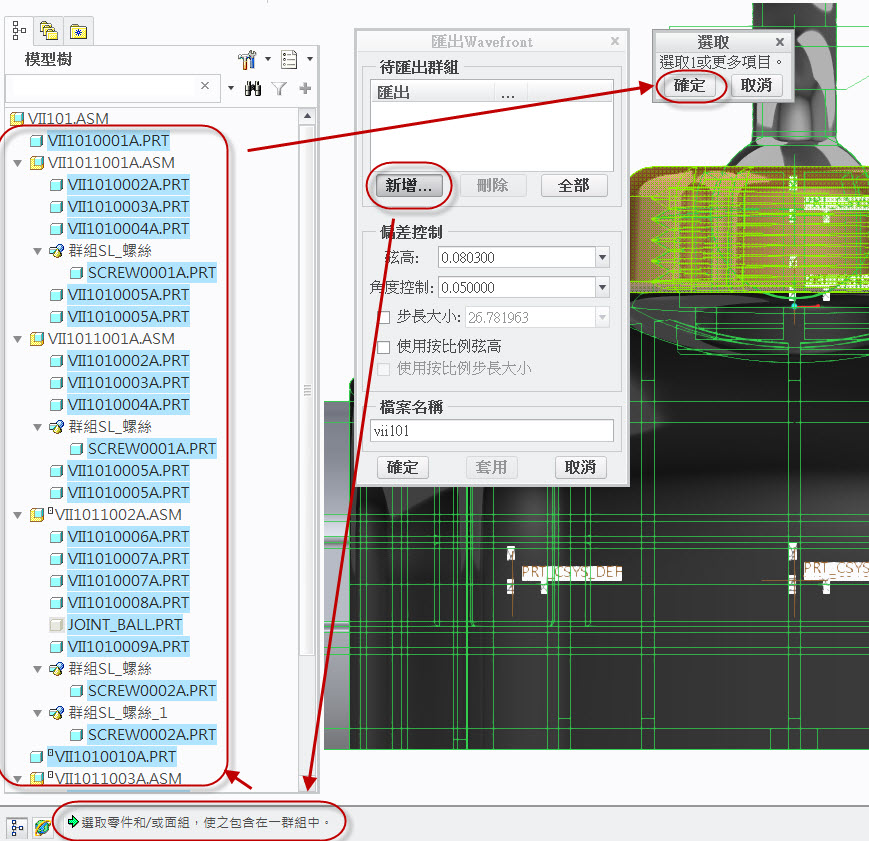
Task: Click the funnel filter icon
Action: (x=280, y=89)
